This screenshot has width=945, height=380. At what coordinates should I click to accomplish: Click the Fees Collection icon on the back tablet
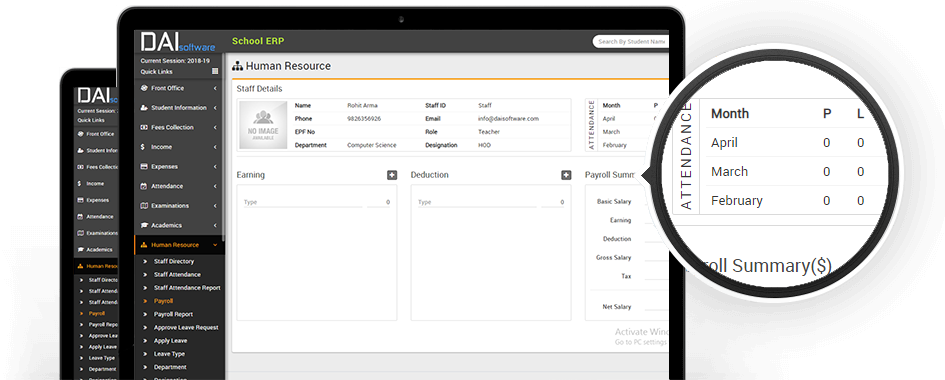click(x=80, y=167)
